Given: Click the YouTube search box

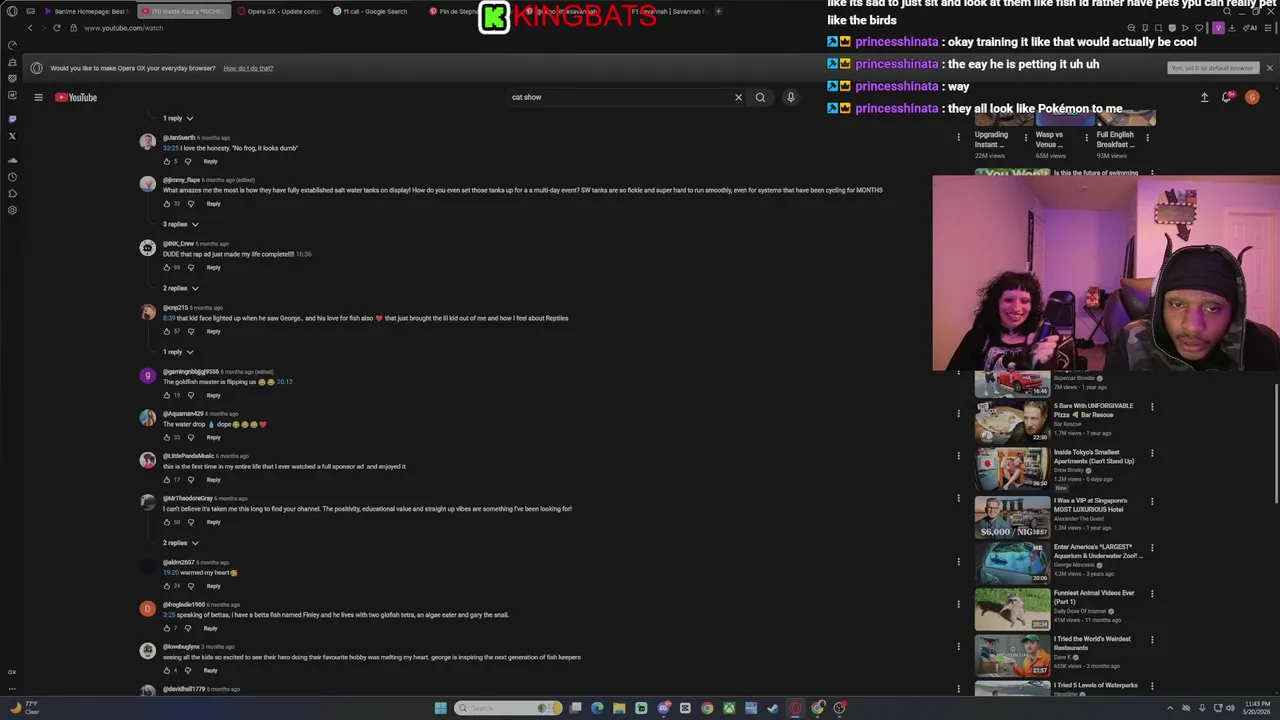Looking at the screenshot, I should (620, 97).
